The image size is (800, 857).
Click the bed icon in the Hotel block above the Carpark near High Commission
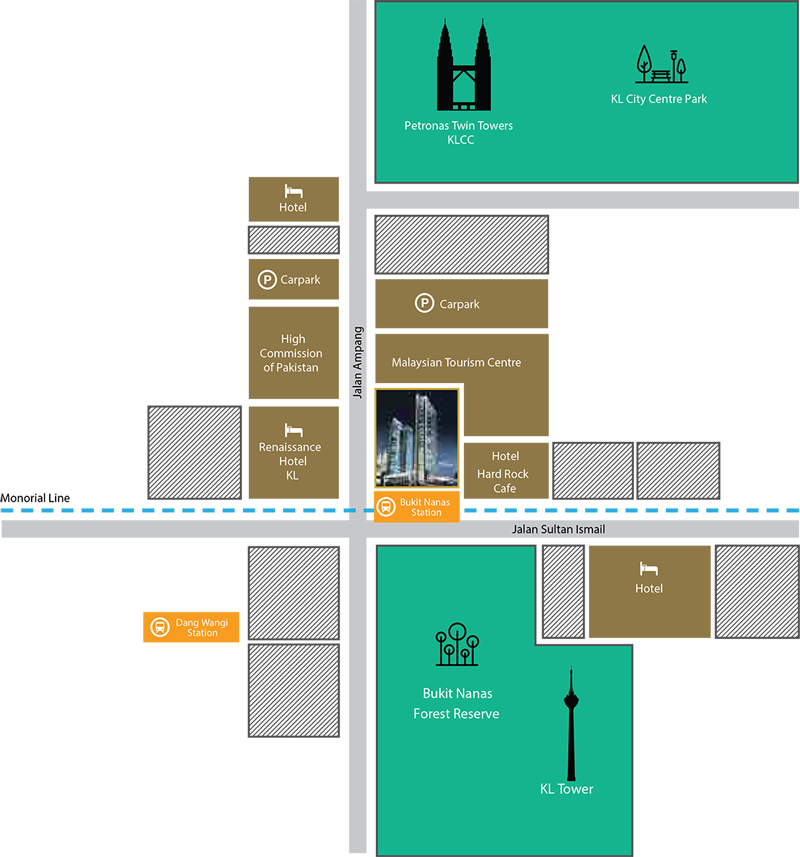point(293,191)
